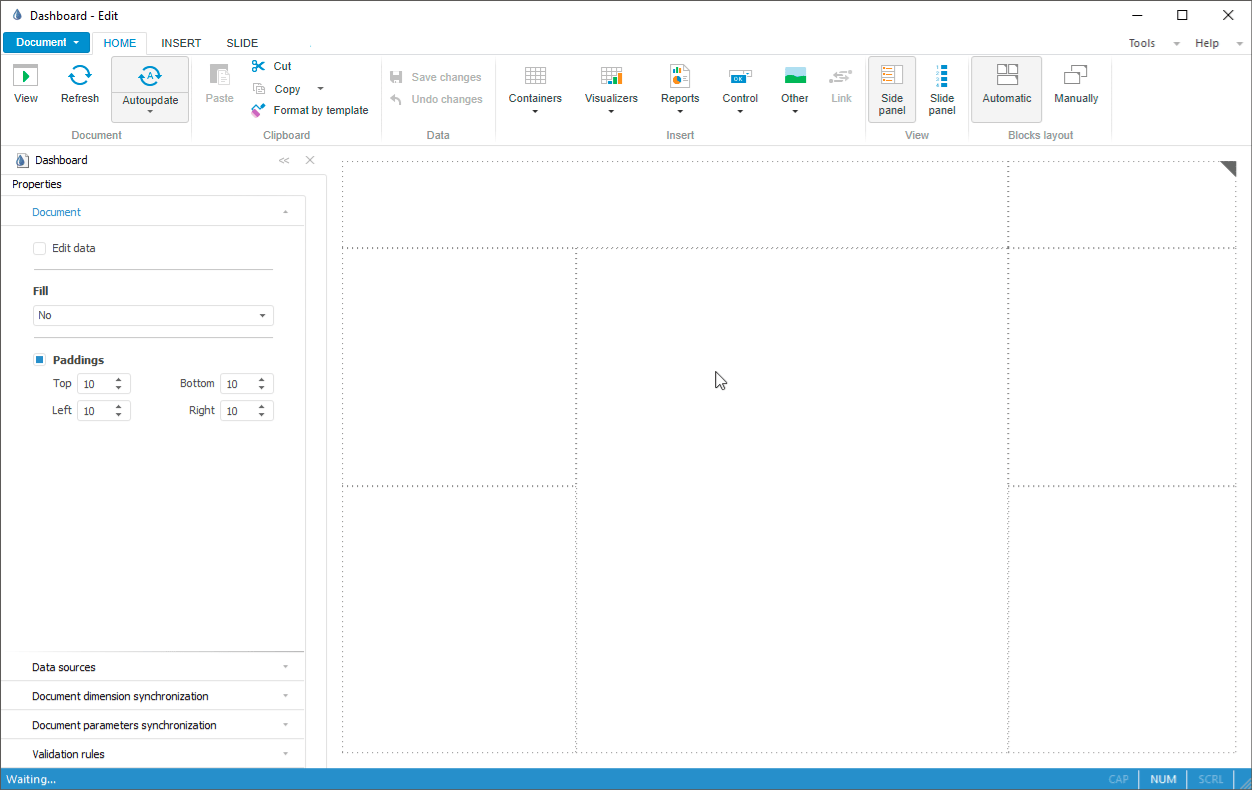1252x790 pixels.
Task: Open the Tools menu
Action: (x=1142, y=43)
